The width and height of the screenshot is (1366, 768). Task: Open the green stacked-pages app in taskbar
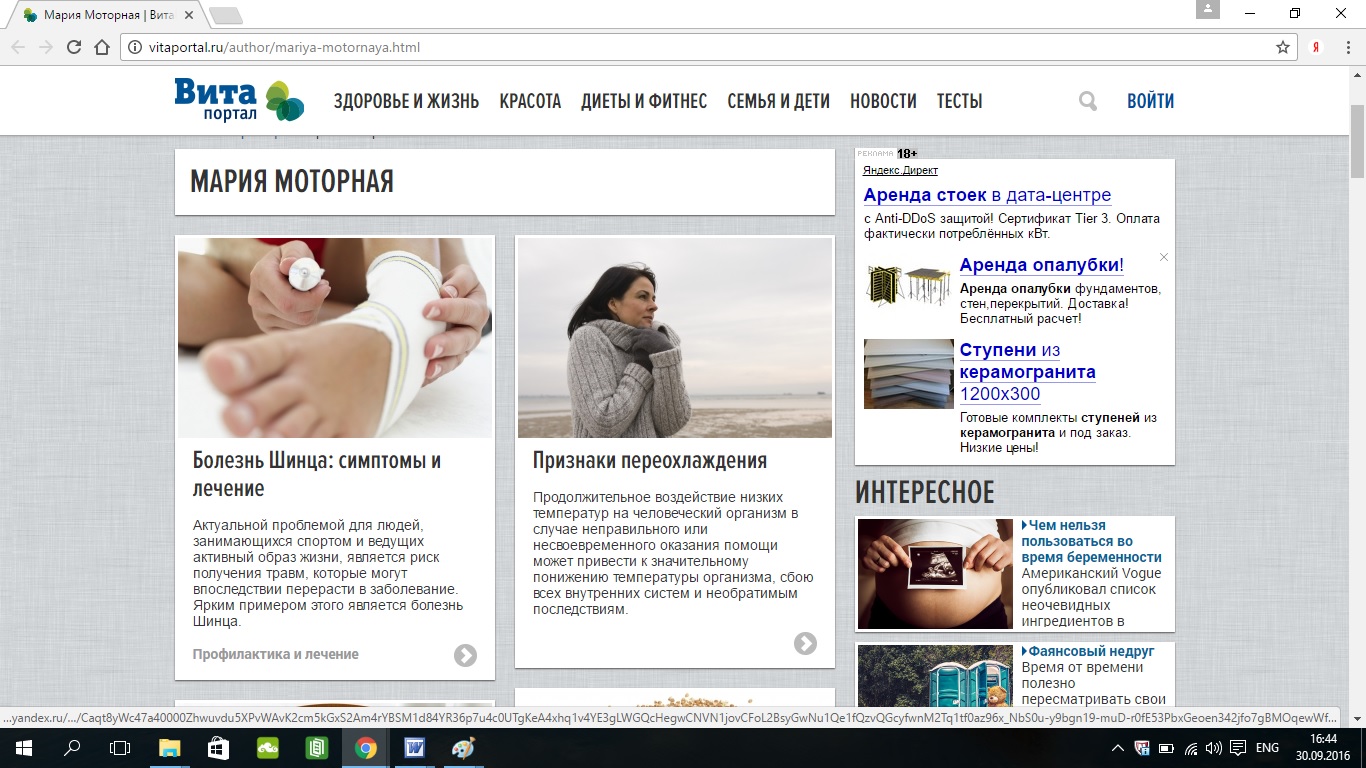(x=317, y=748)
